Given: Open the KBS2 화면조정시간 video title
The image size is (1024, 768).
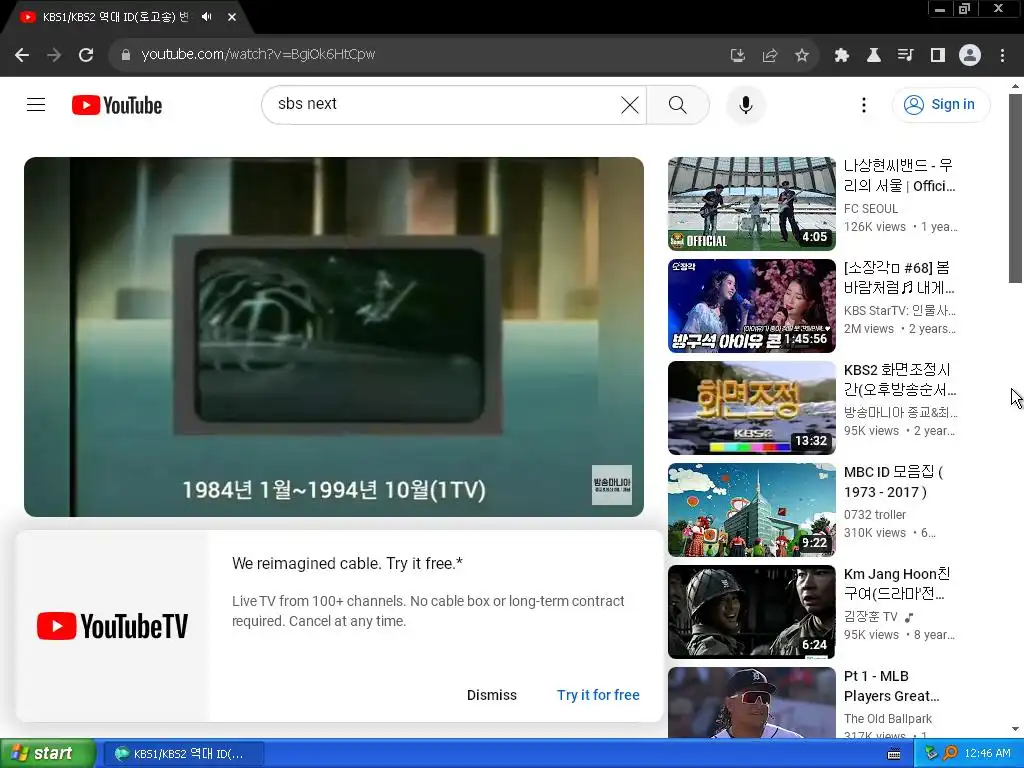Looking at the screenshot, I should click(900, 379).
